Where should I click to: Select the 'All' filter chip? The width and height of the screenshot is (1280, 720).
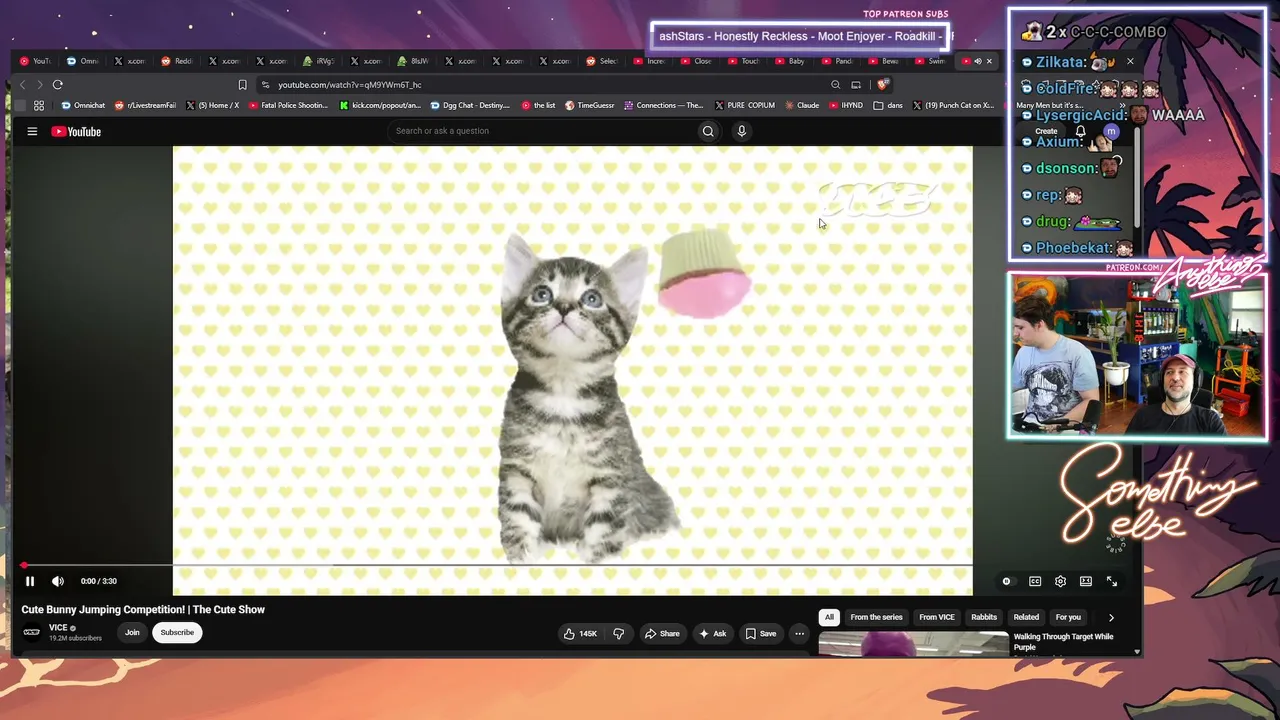coord(829,617)
